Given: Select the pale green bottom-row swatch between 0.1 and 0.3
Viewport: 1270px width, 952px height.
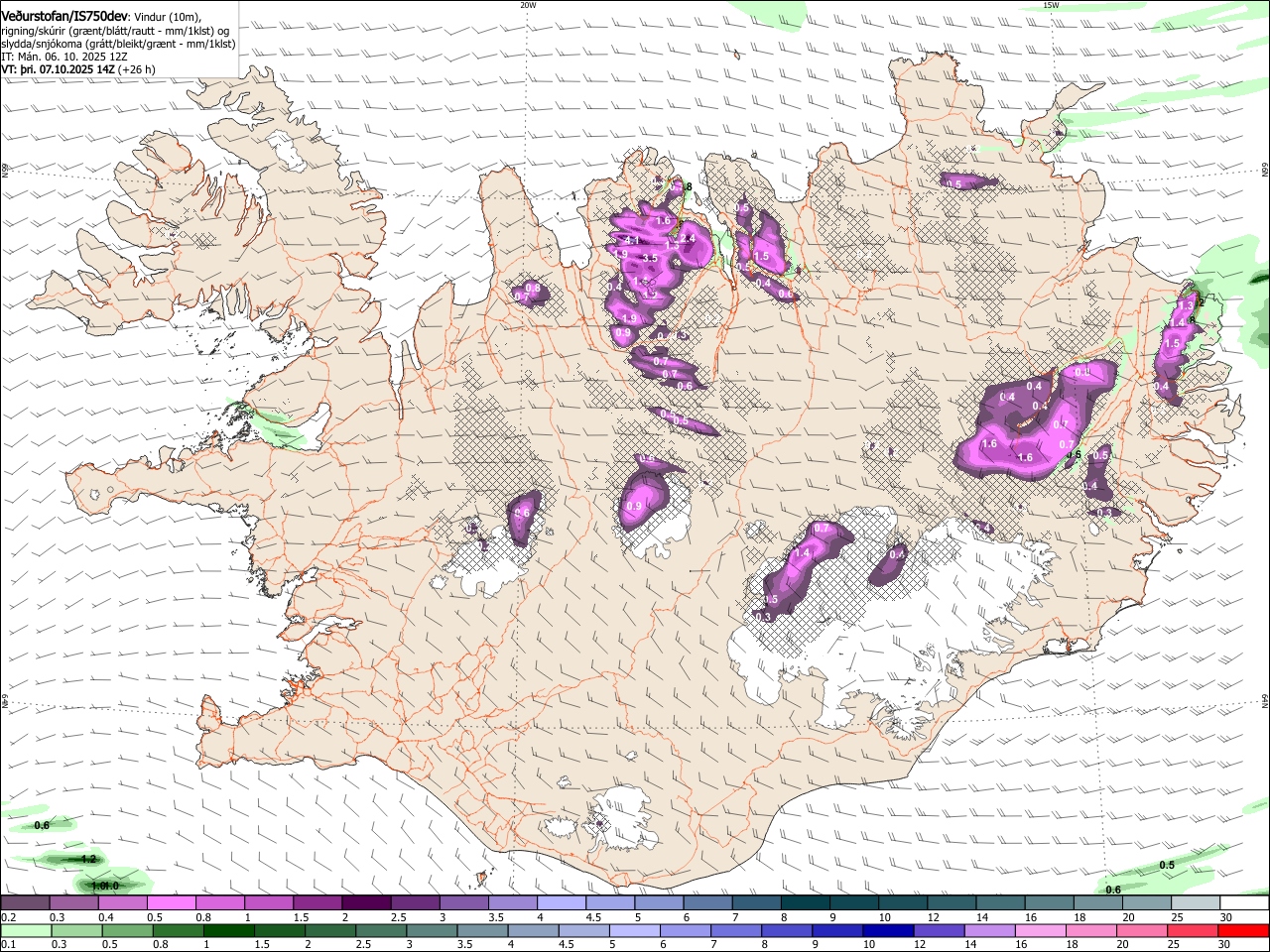Looking at the screenshot, I should point(25,930).
